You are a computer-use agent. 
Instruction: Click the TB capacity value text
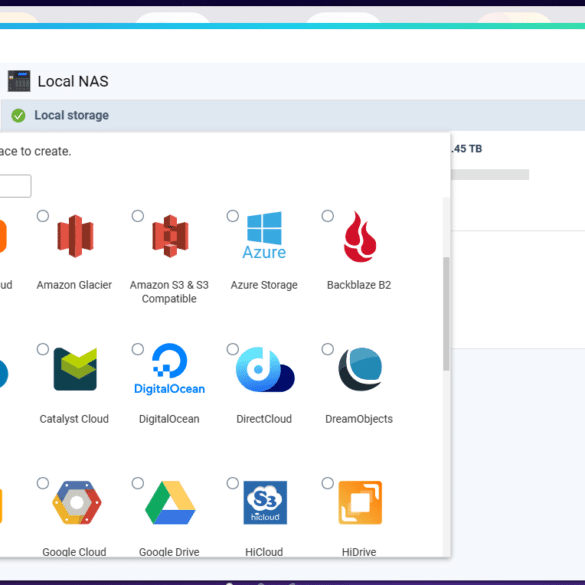466,149
